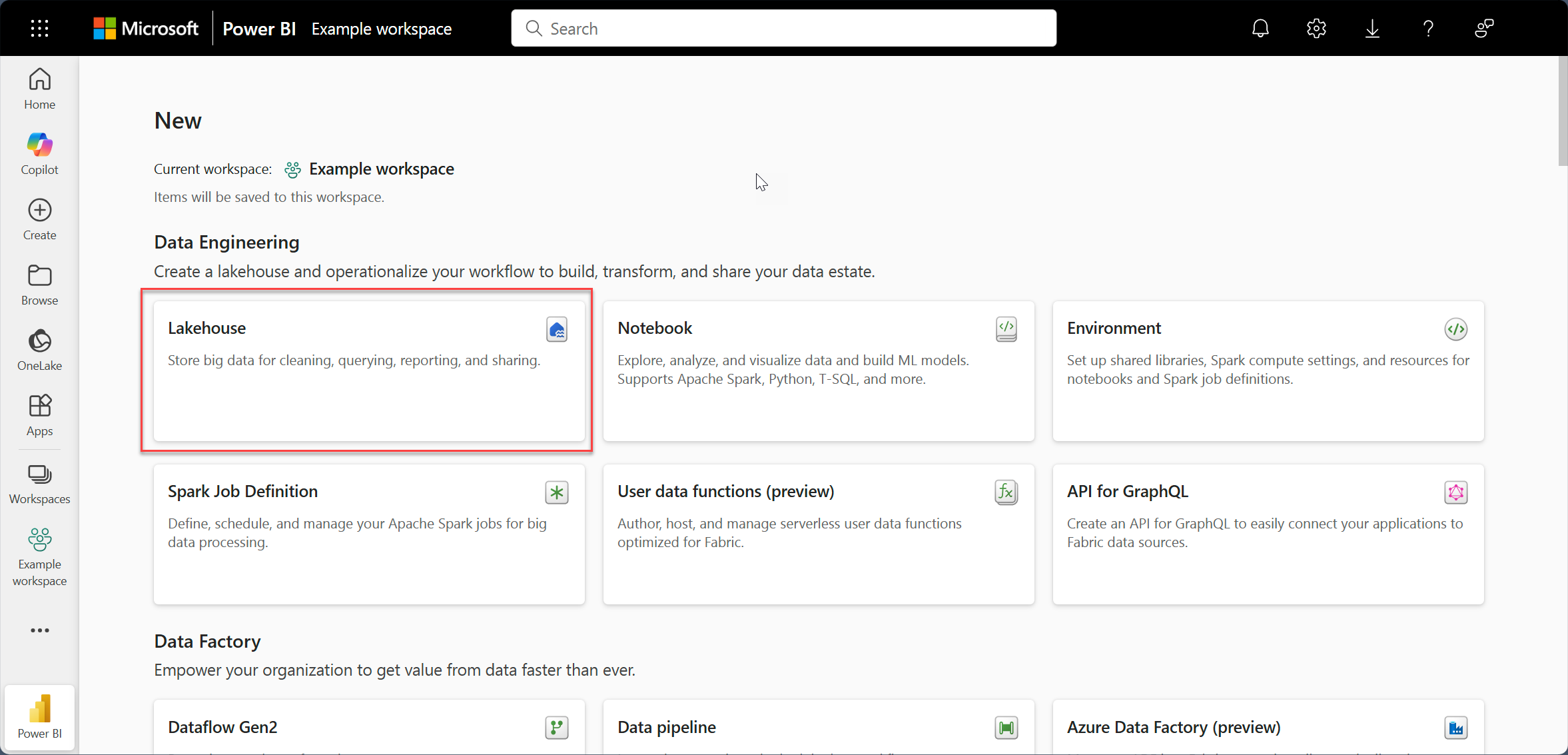Create a new Notebook item
Viewport: 1568px width, 755px height.
point(819,371)
